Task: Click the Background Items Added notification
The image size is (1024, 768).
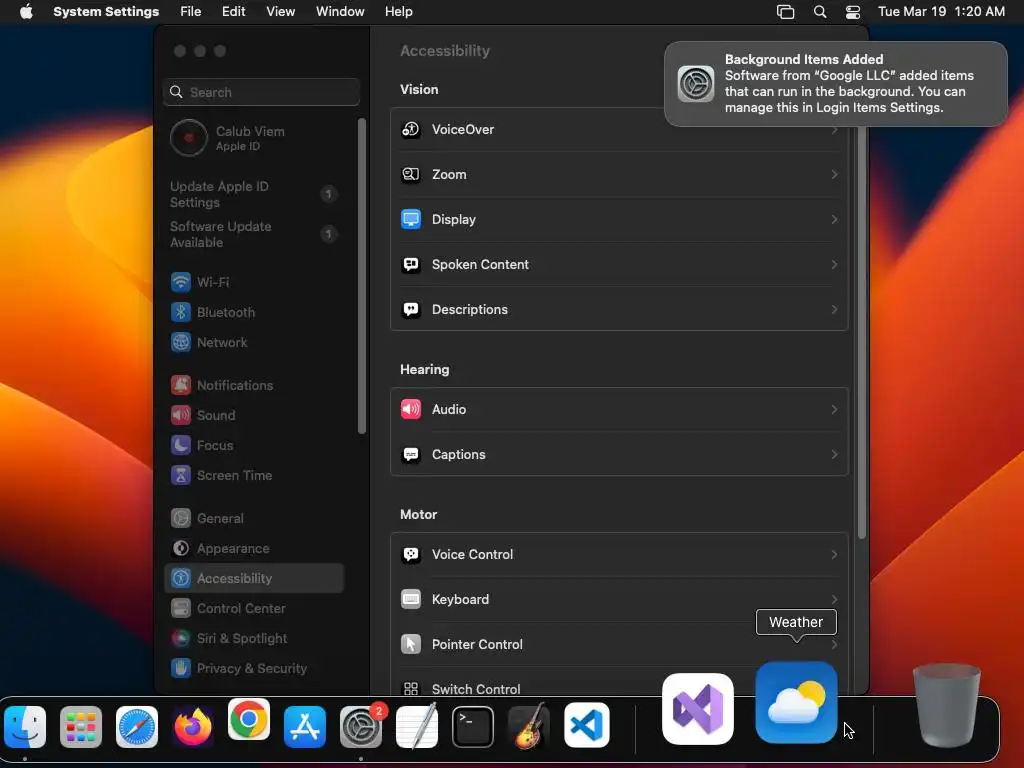Action: (x=835, y=84)
